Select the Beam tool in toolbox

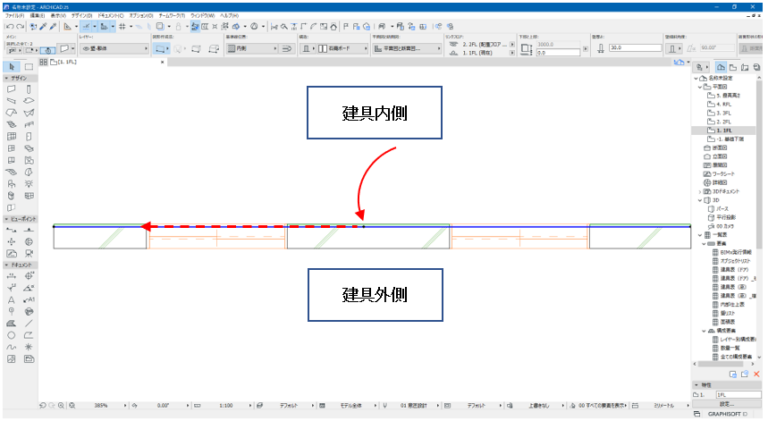[x=11, y=101]
